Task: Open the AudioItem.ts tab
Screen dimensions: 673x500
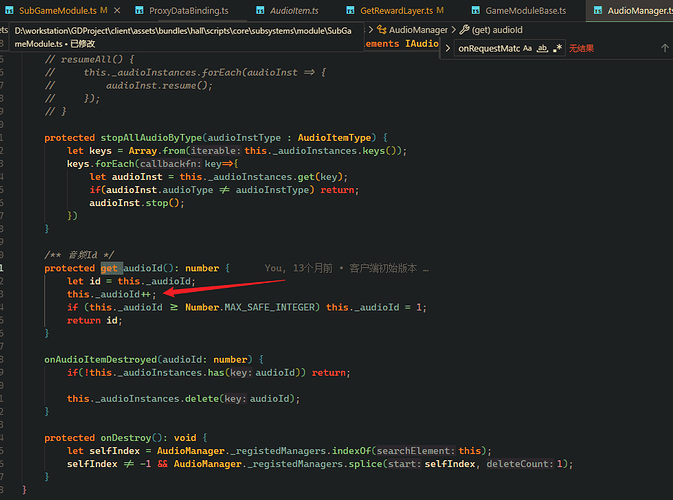Action: pyautogui.click(x=294, y=11)
